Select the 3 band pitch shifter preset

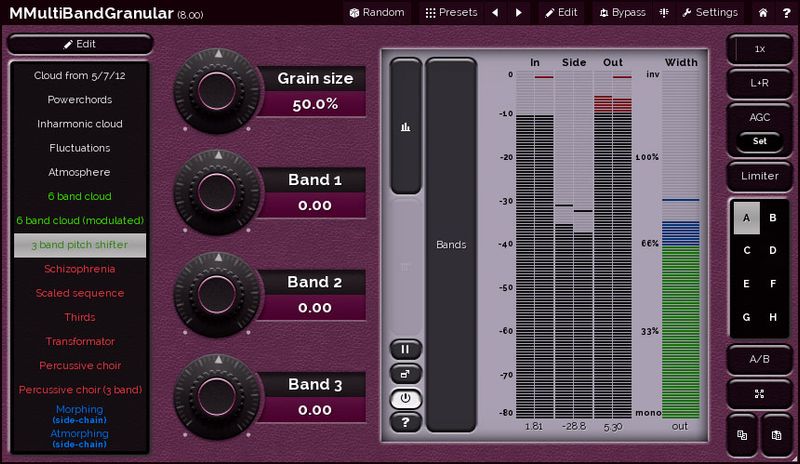[x=80, y=245]
